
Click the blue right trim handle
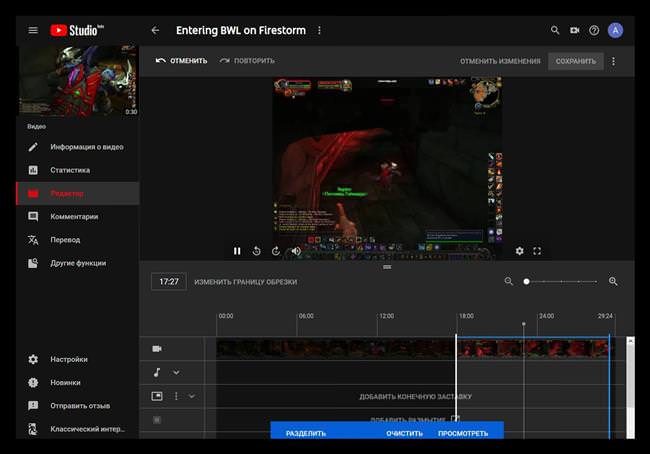(x=609, y=386)
